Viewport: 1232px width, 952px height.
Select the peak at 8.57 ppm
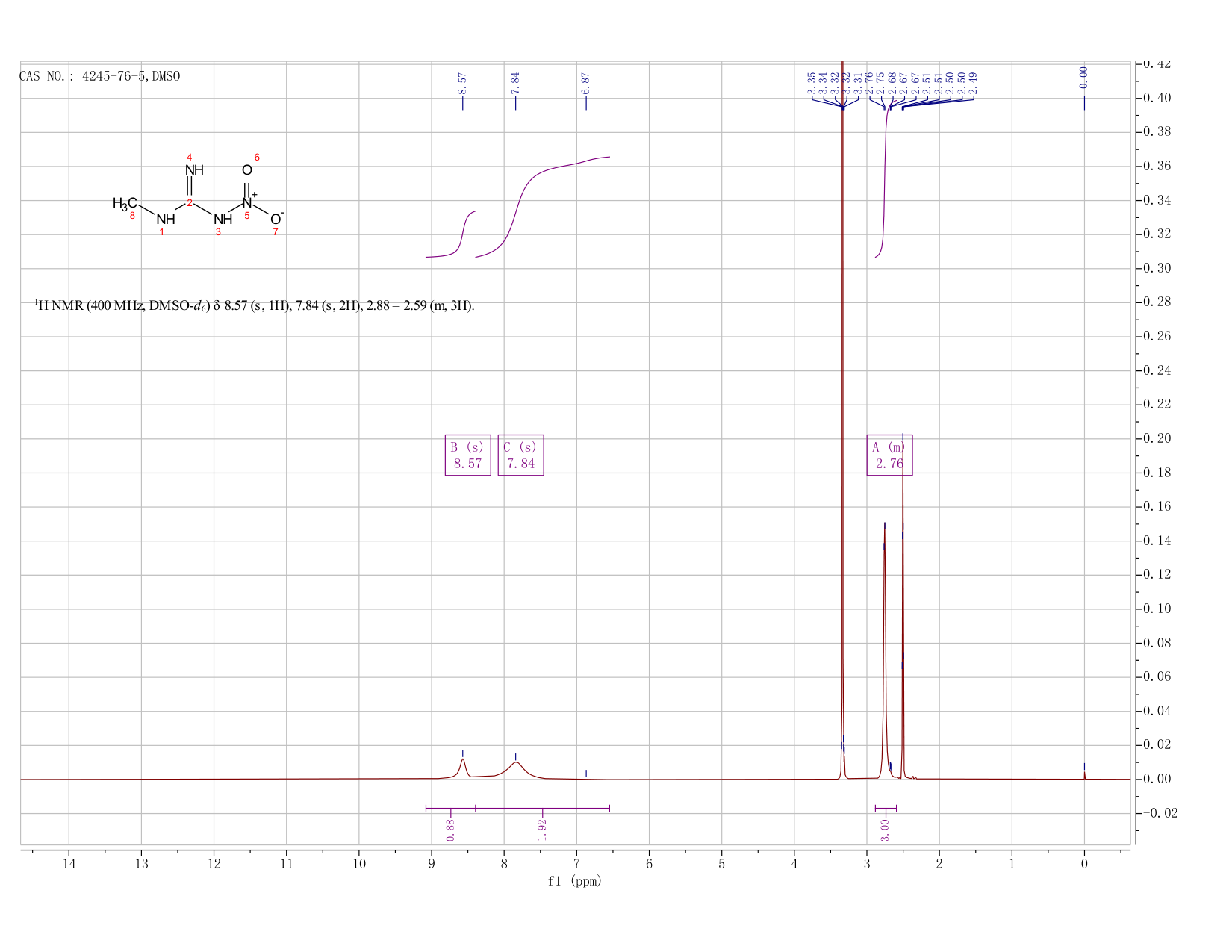tap(463, 768)
